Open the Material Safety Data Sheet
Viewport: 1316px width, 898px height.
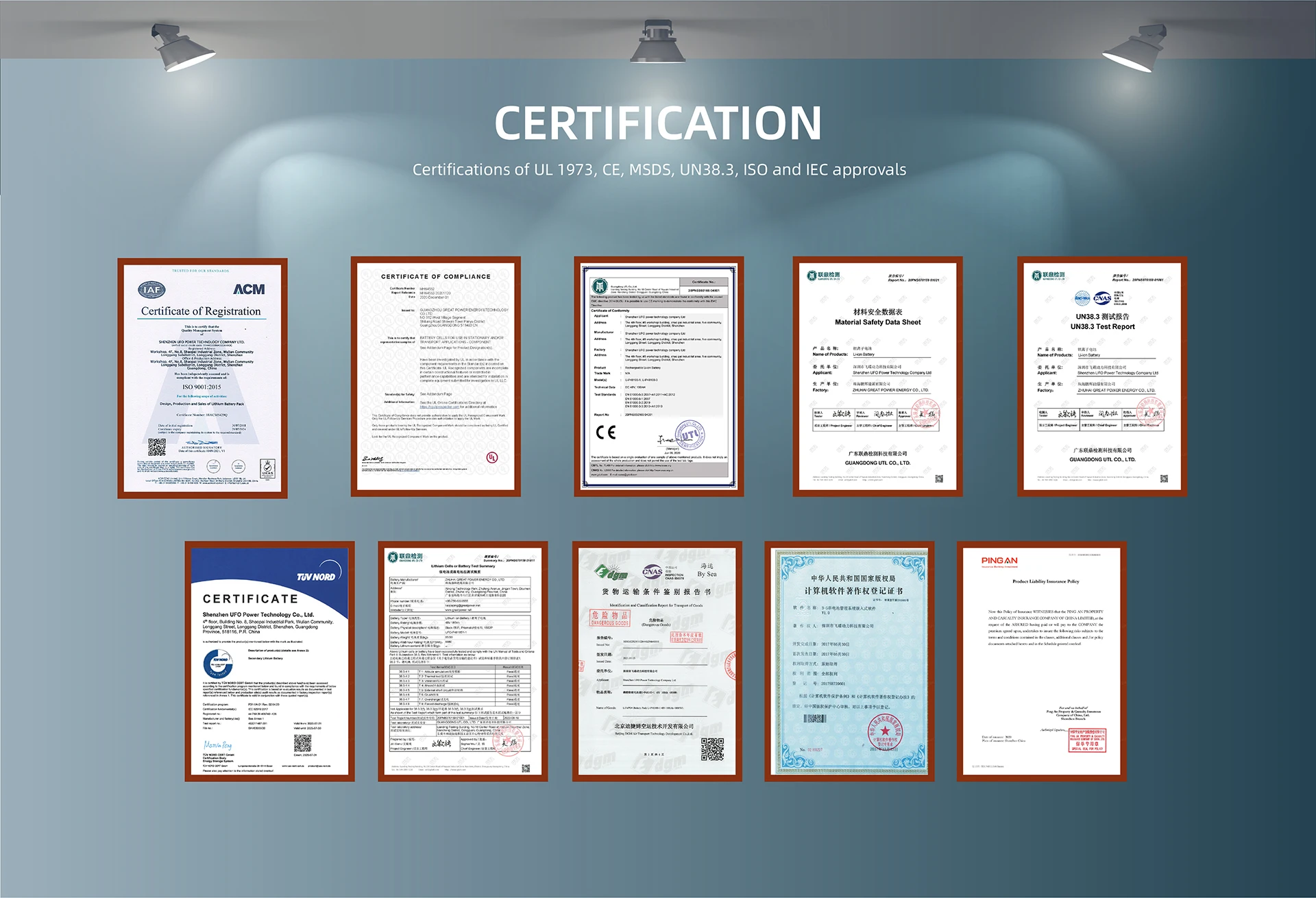click(877, 376)
